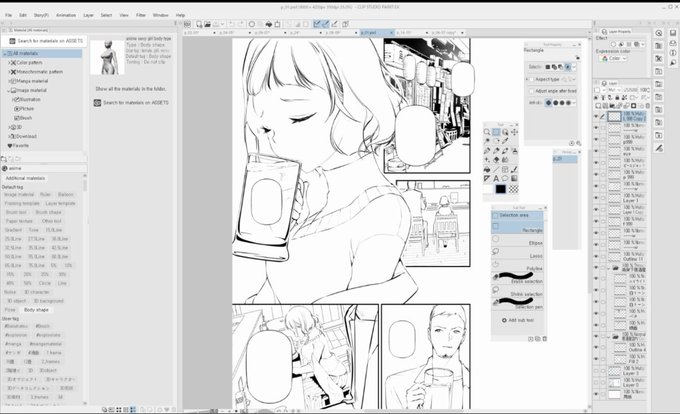
Task: Select the Gradient tool in Tool palette
Action: (514, 178)
